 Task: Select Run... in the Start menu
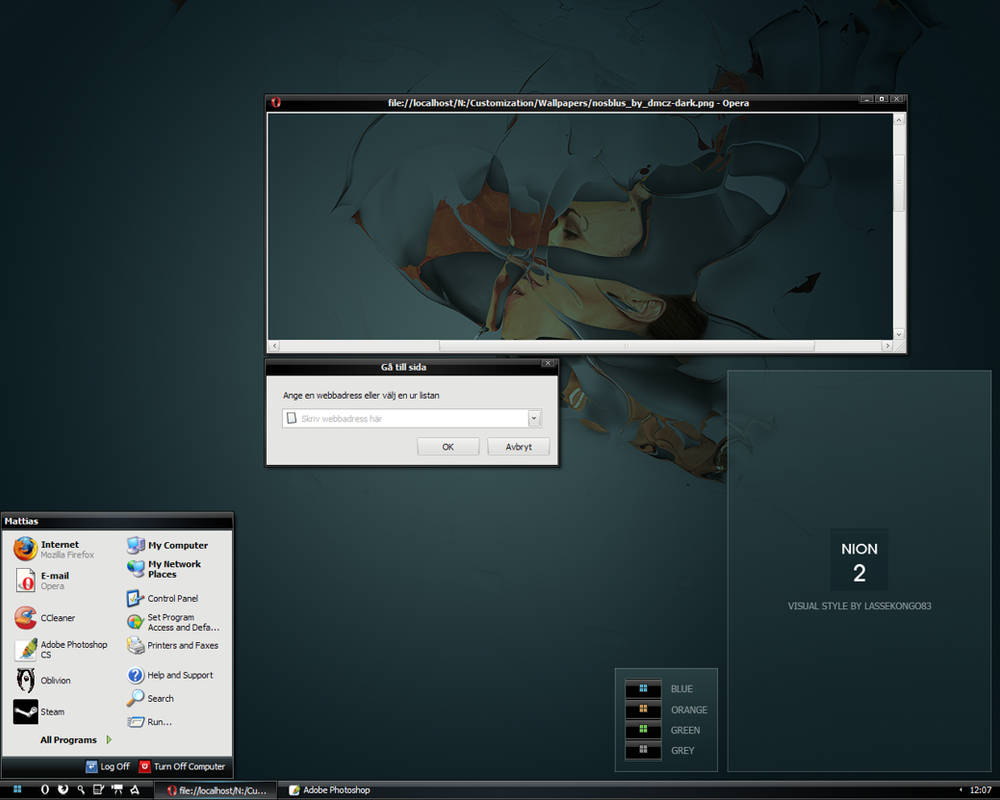coord(159,722)
